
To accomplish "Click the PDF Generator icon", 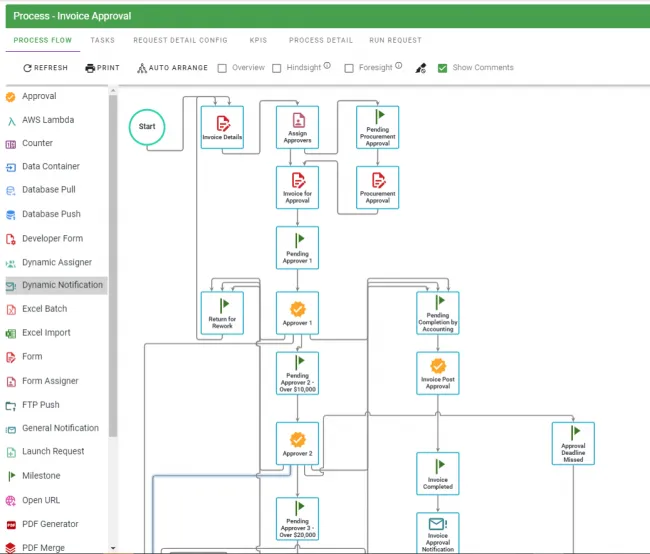I will 11,524.
